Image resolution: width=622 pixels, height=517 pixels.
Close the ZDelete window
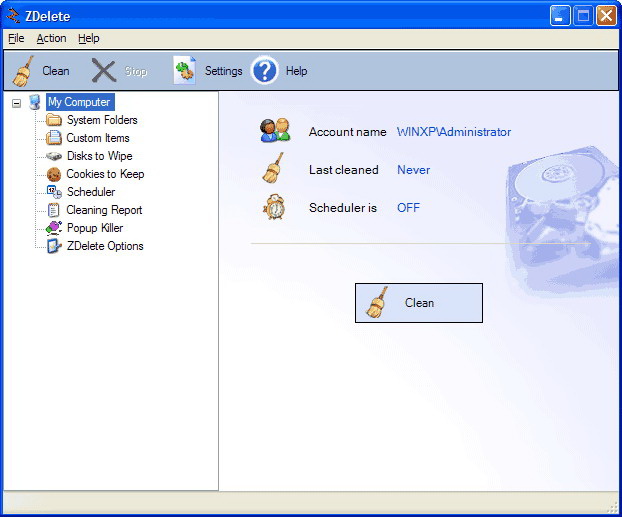click(x=606, y=16)
